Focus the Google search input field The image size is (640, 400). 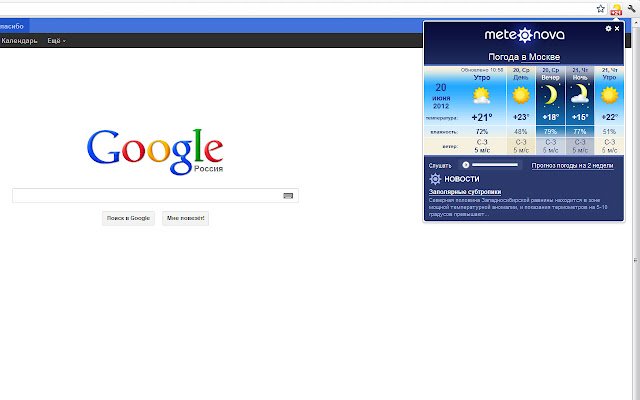pos(155,196)
